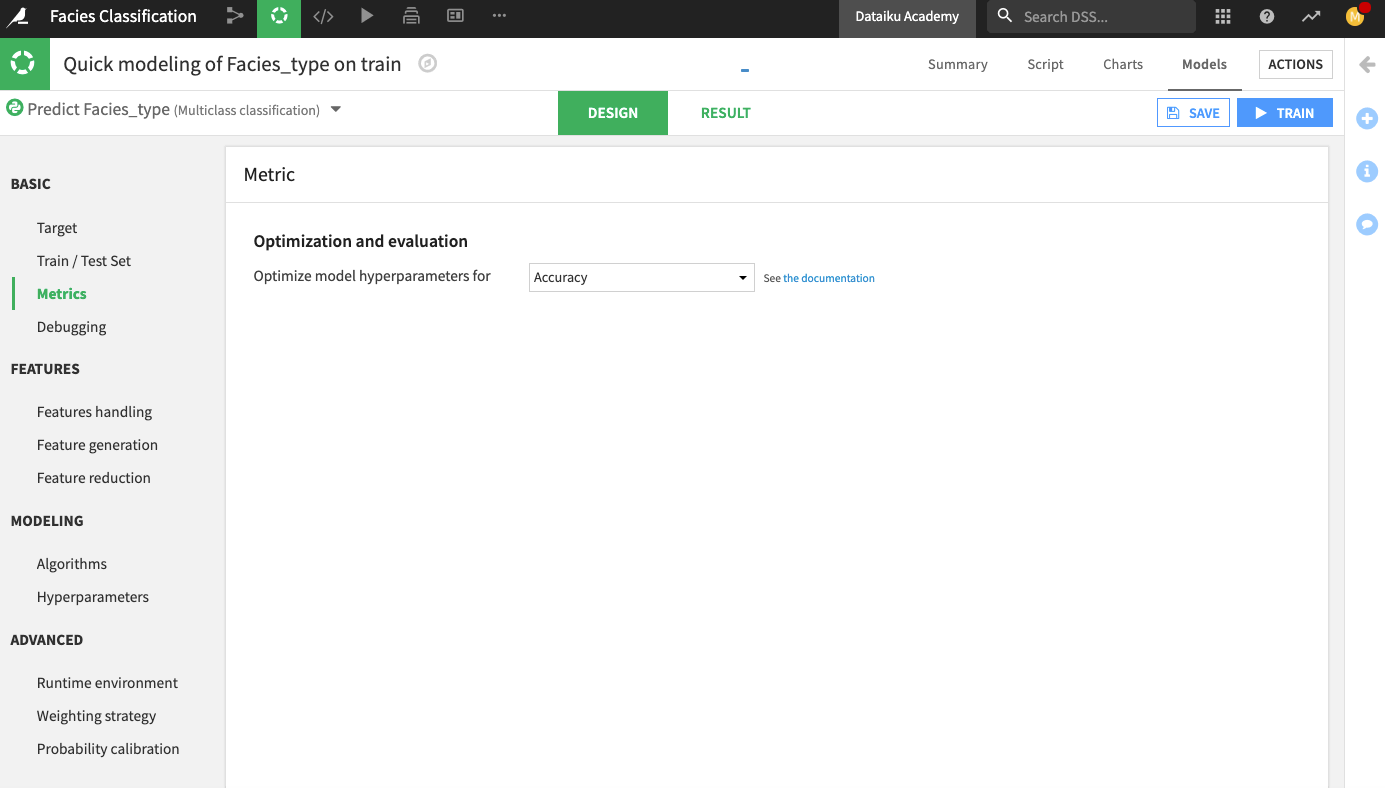1385x788 pixels.
Task: Click the green Lab icon in the navbar
Action: [279, 16]
